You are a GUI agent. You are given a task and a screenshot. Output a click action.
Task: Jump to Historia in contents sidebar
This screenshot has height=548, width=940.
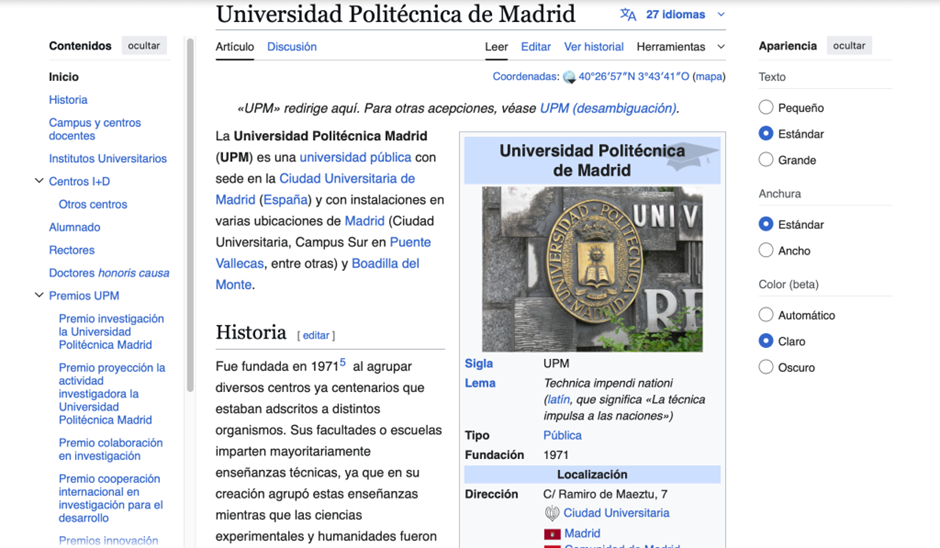68,100
